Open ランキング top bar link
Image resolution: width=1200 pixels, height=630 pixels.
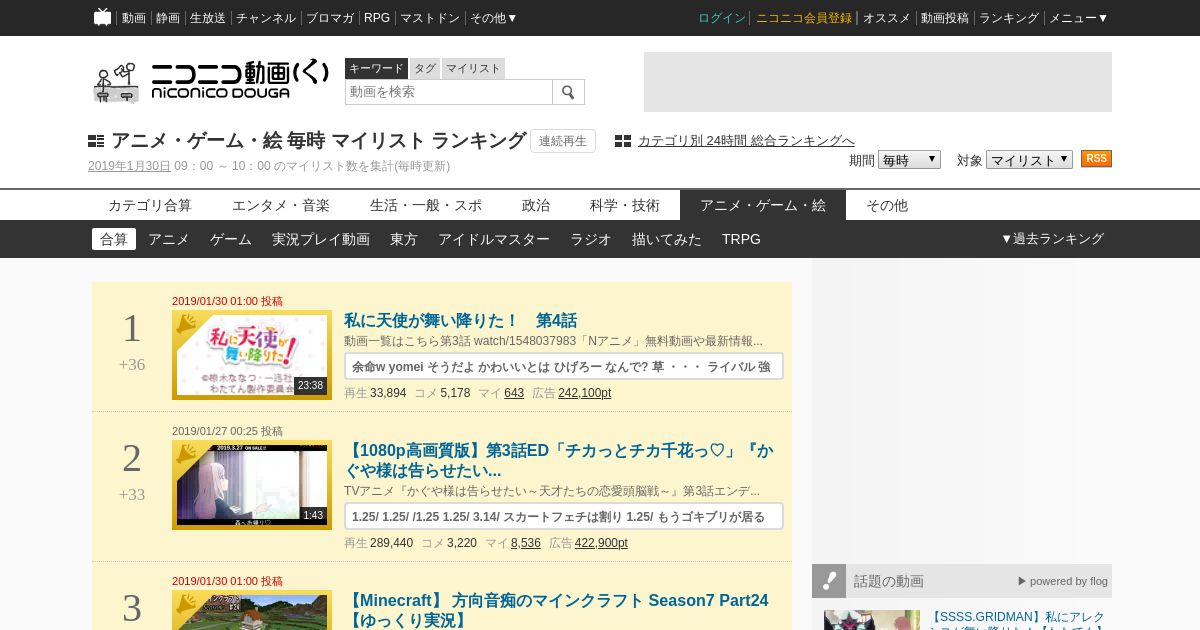(x=1009, y=18)
